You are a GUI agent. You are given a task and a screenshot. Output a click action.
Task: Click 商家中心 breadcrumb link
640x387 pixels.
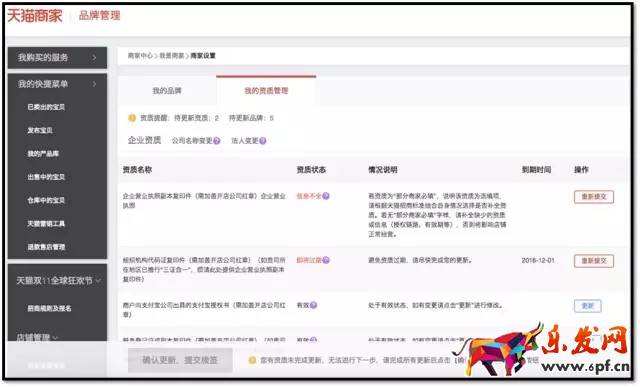tap(140, 56)
